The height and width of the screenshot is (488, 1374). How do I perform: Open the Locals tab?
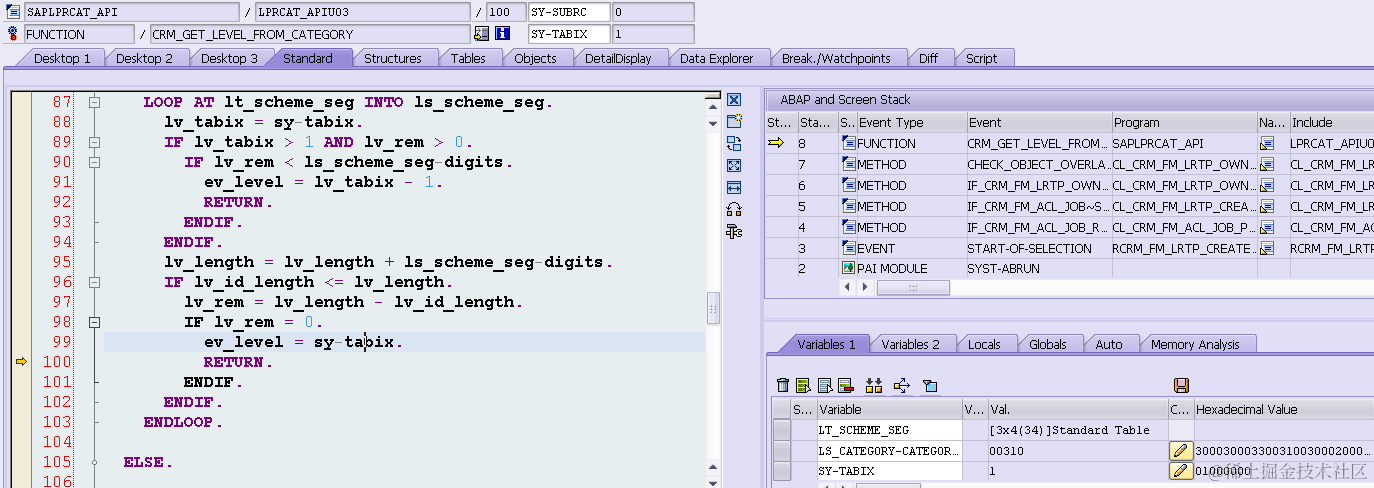coord(984,344)
